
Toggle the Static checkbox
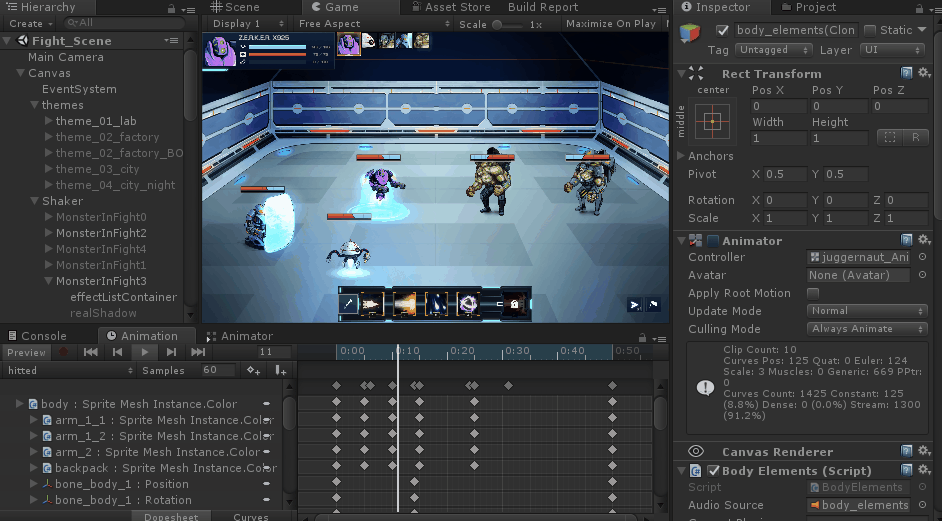pos(870,30)
